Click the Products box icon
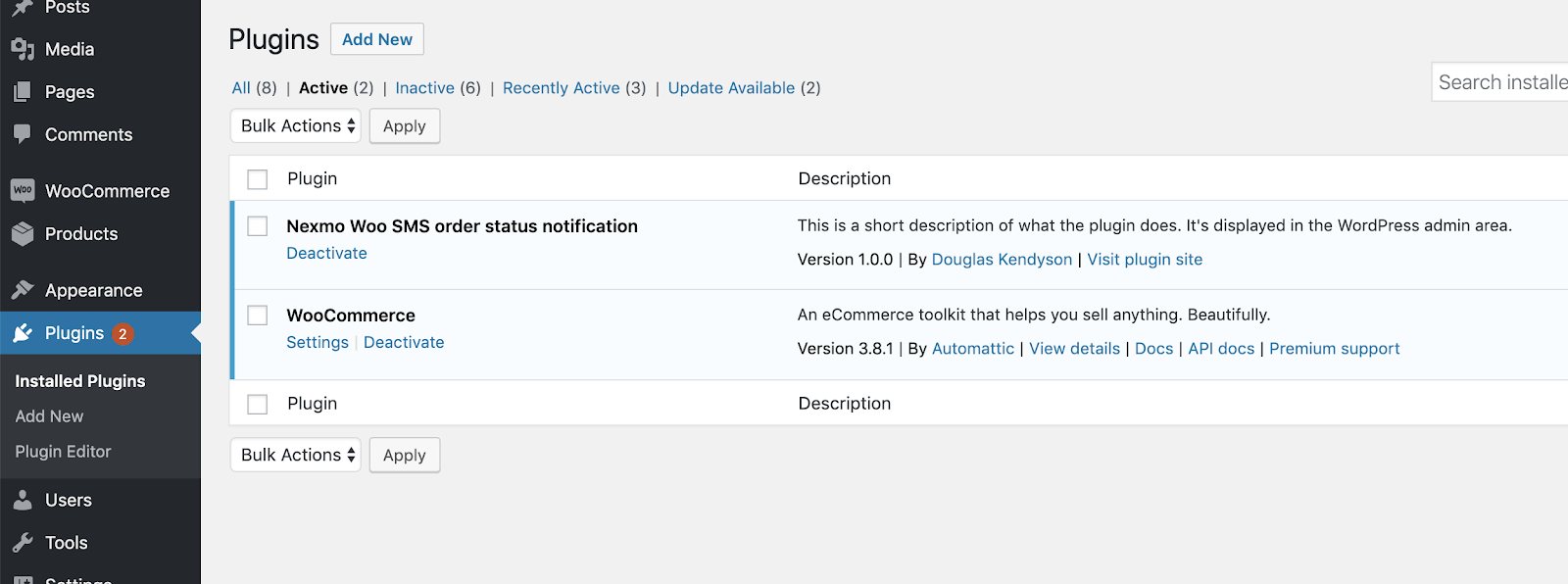 point(23,233)
